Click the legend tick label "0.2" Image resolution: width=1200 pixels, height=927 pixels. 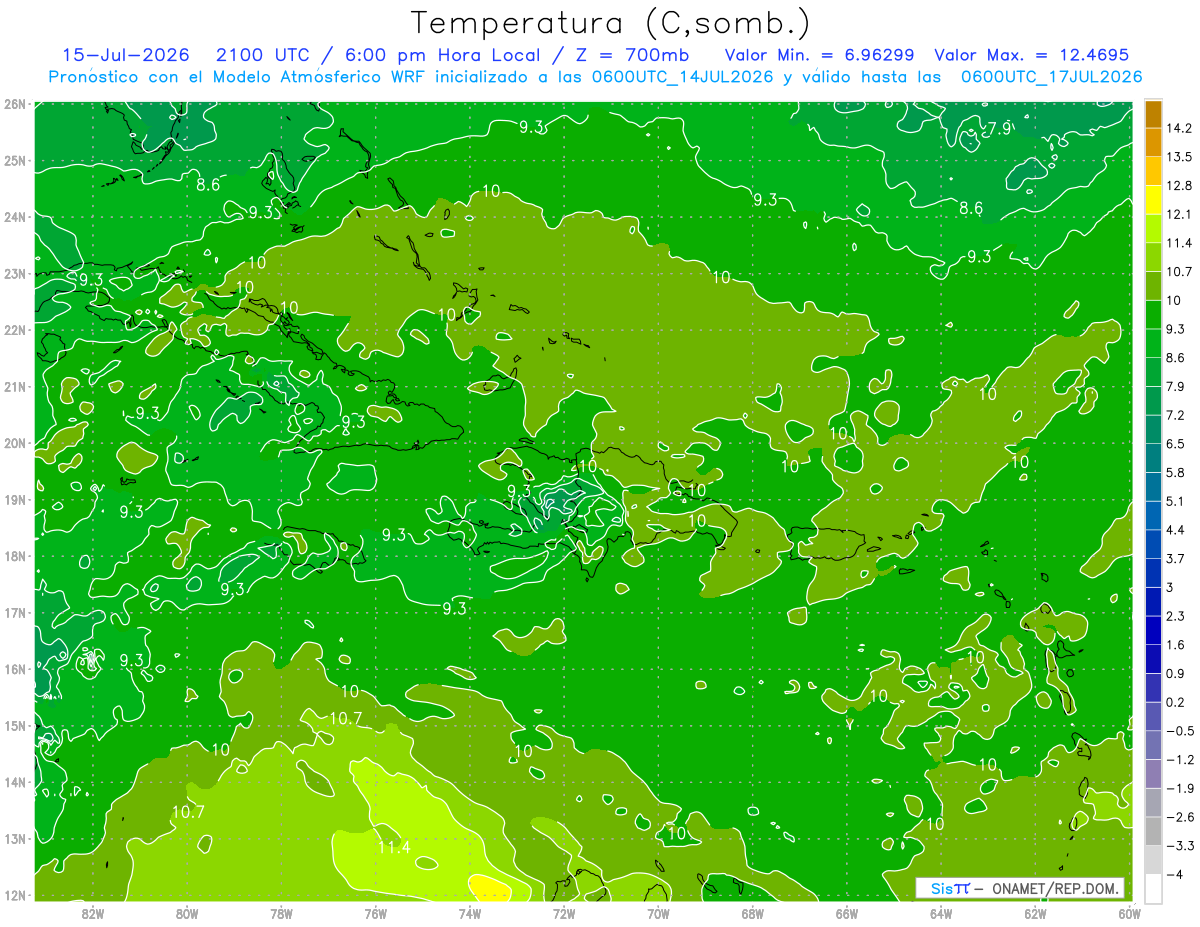tap(1175, 702)
